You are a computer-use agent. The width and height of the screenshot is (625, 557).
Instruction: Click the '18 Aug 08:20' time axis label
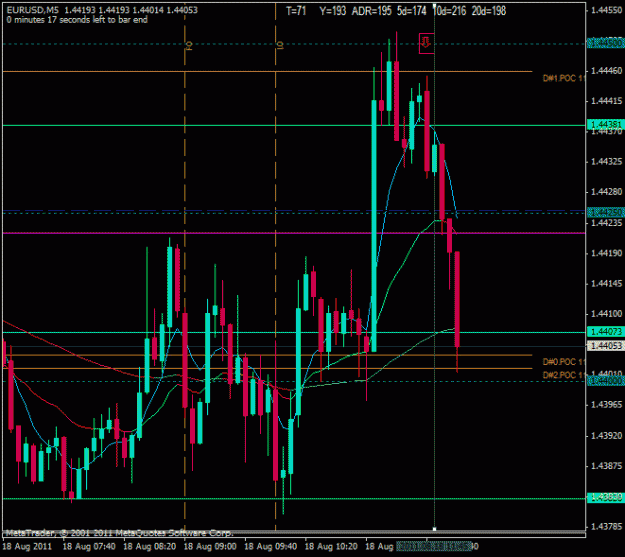click(150, 546)
